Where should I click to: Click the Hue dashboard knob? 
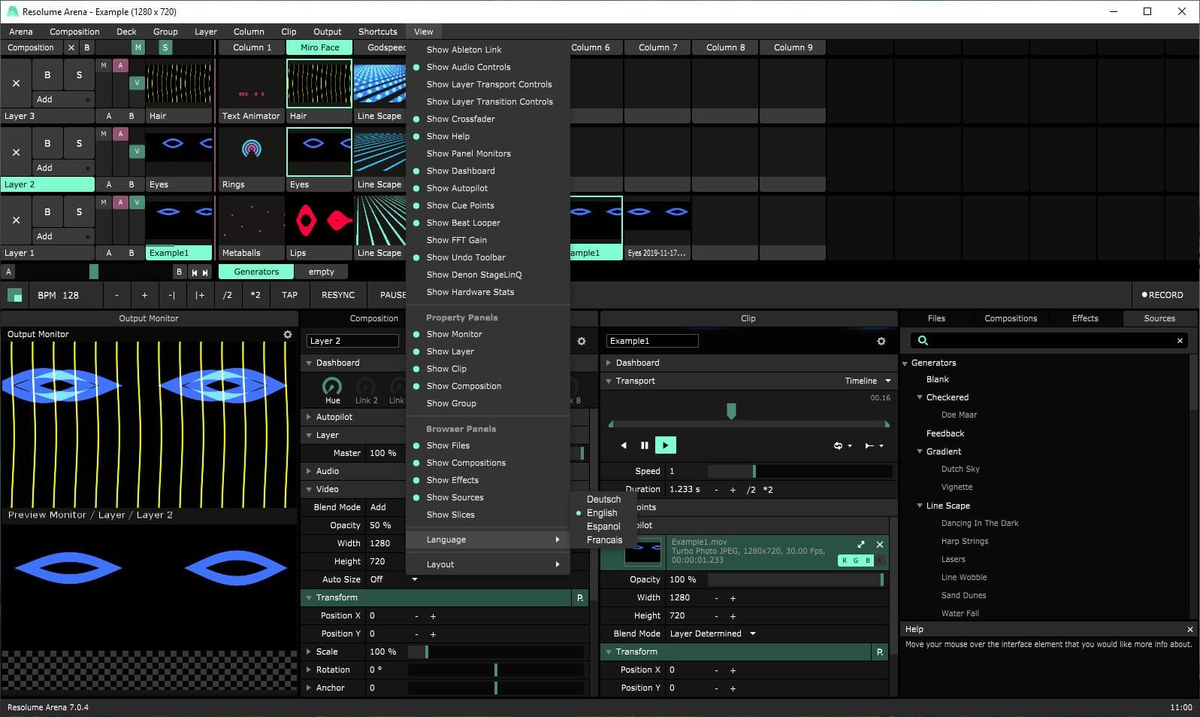point(332,386)
